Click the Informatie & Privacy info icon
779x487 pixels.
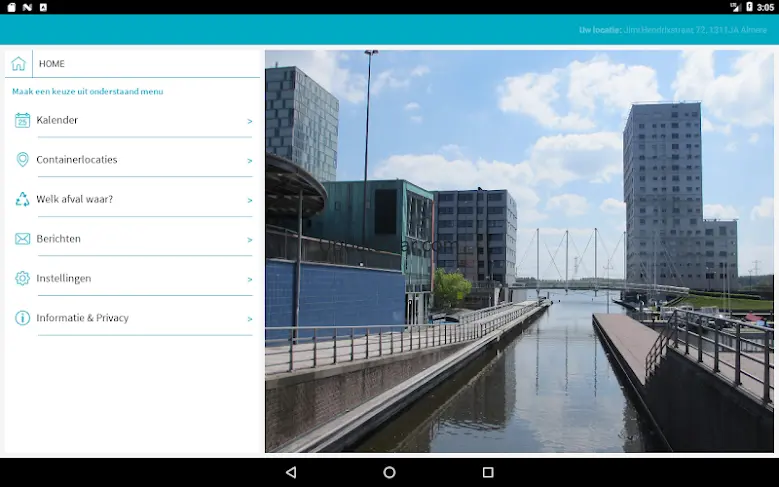22,318
